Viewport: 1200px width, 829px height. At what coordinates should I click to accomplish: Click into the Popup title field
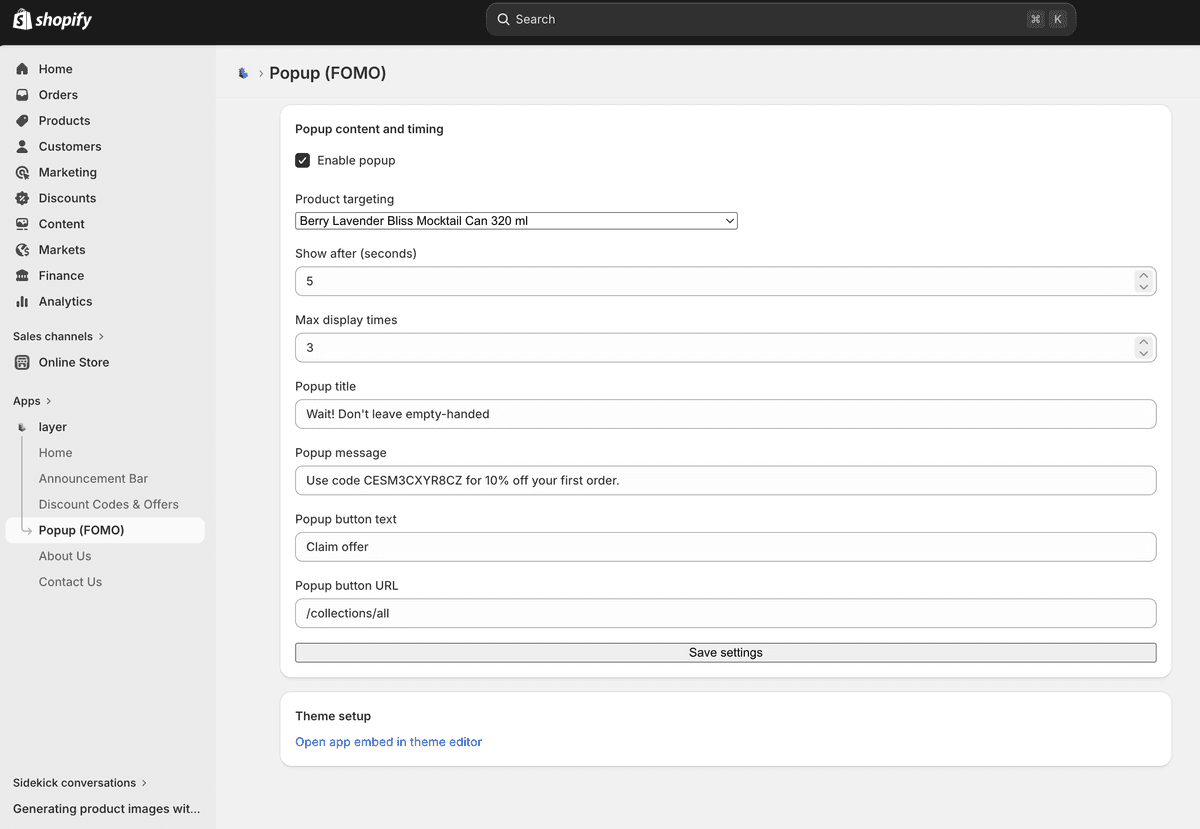[725, 413]
